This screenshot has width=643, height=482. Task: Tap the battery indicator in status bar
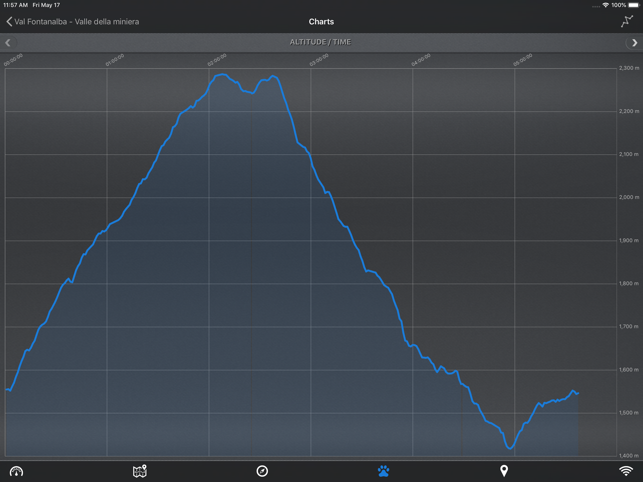point(634,5)
